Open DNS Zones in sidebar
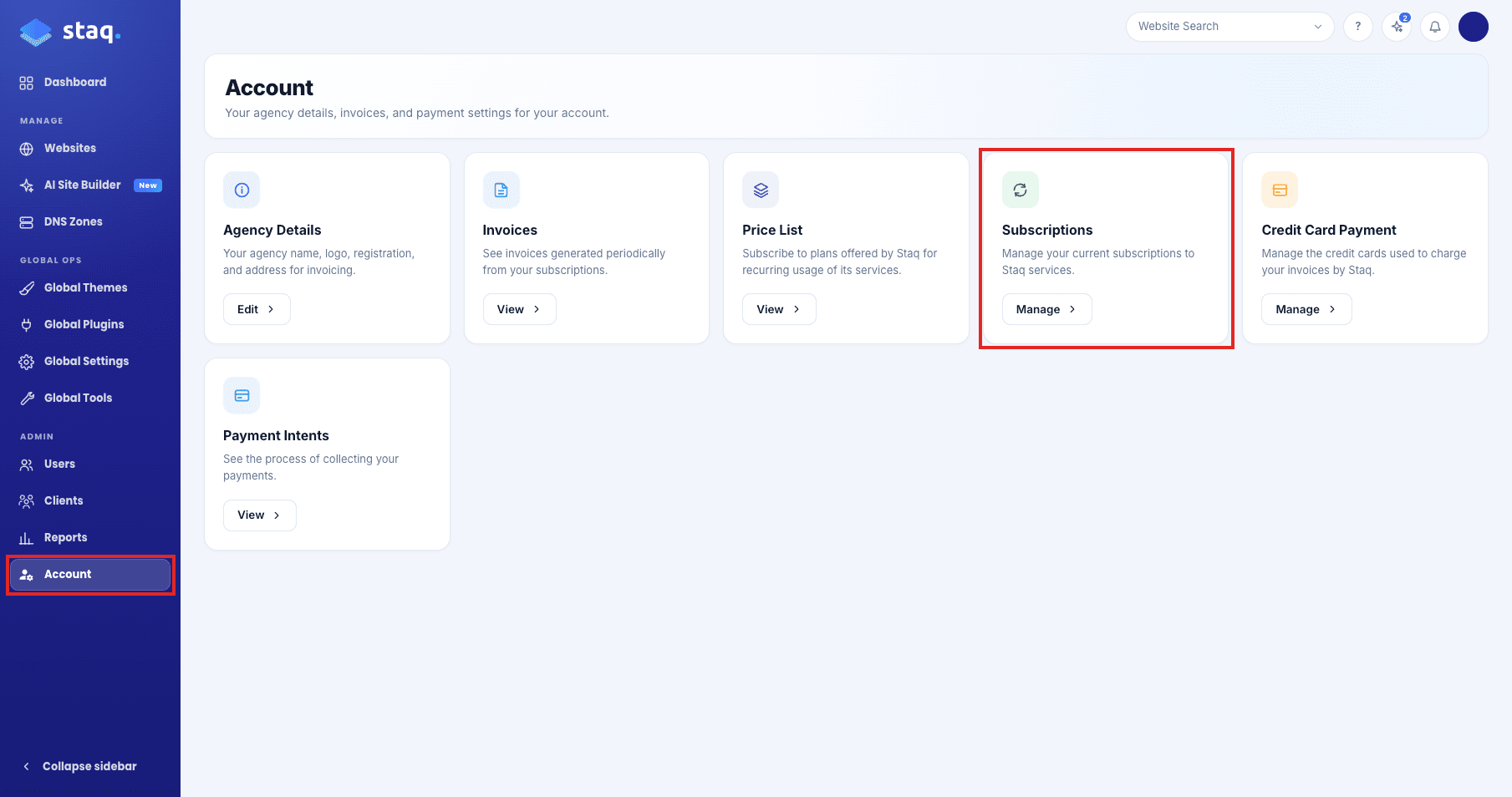Viewport: 1512px width, 797px height. tap(90, 221)
